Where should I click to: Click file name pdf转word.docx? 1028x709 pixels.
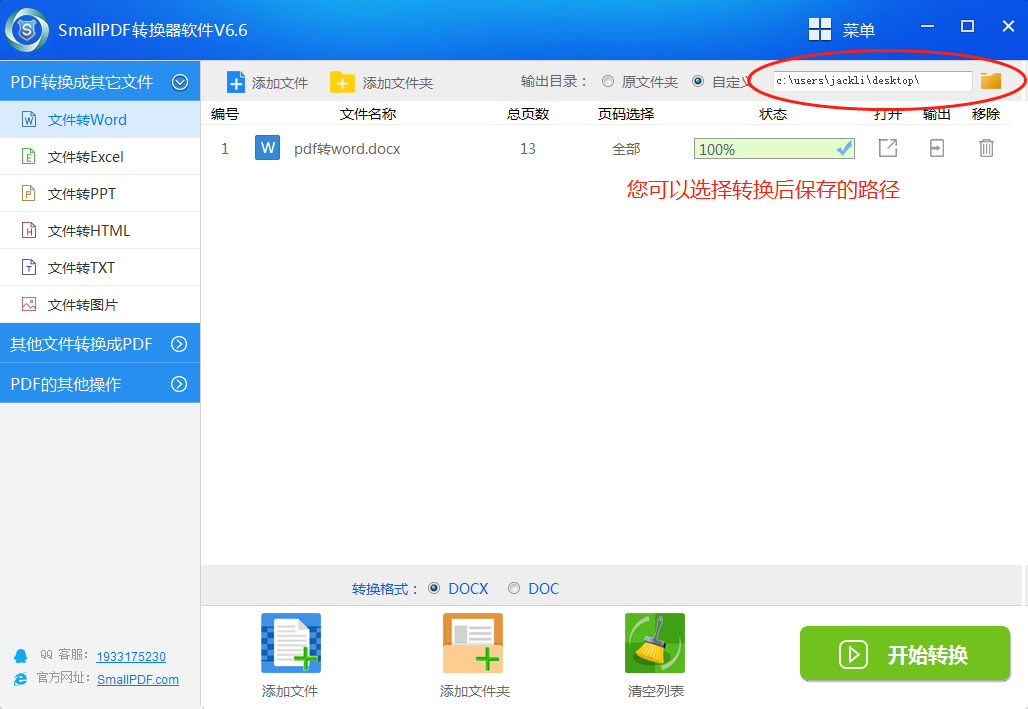pyautogui.click(x=347, y=149)
